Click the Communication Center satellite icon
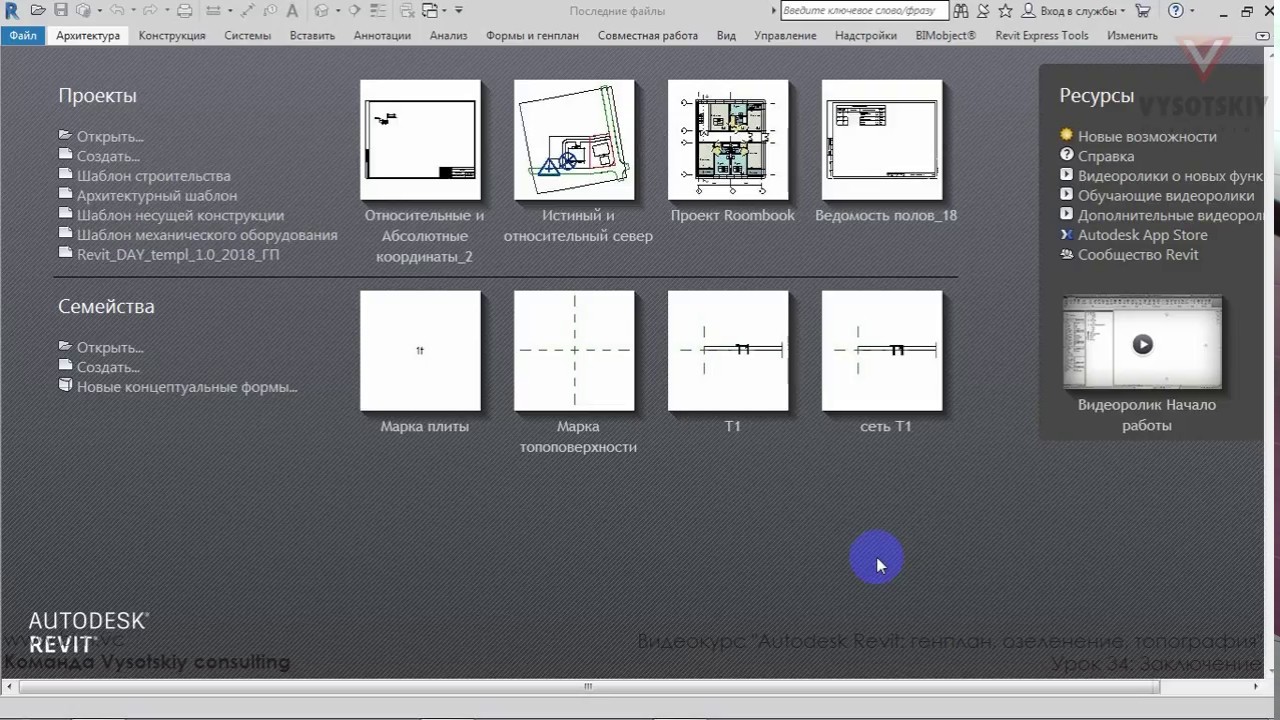This screenshot has width=1280, height=720. click(983, 11)
